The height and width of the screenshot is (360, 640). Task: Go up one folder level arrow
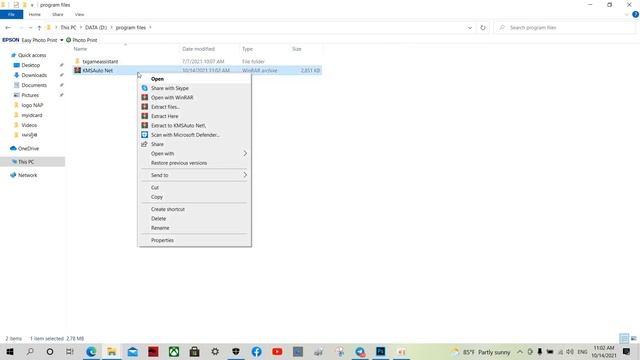(x=39, y=27)
